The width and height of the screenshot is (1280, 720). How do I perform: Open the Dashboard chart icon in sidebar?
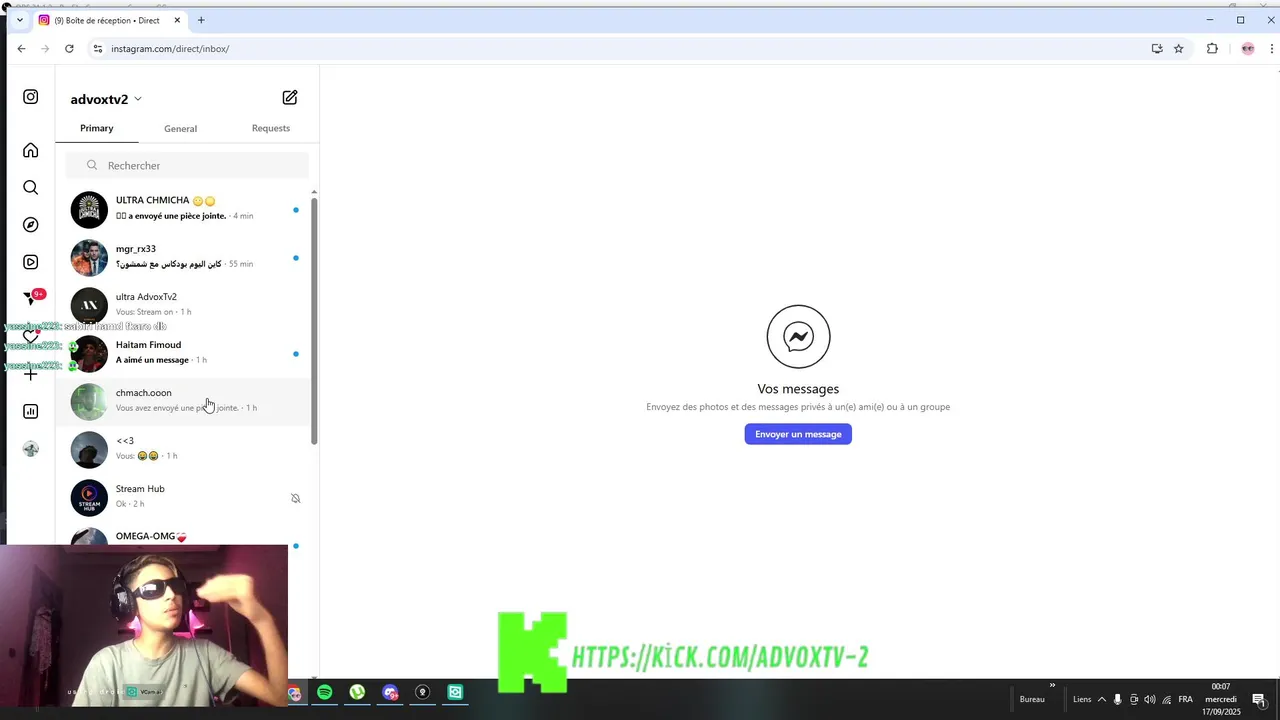point(31,411)
